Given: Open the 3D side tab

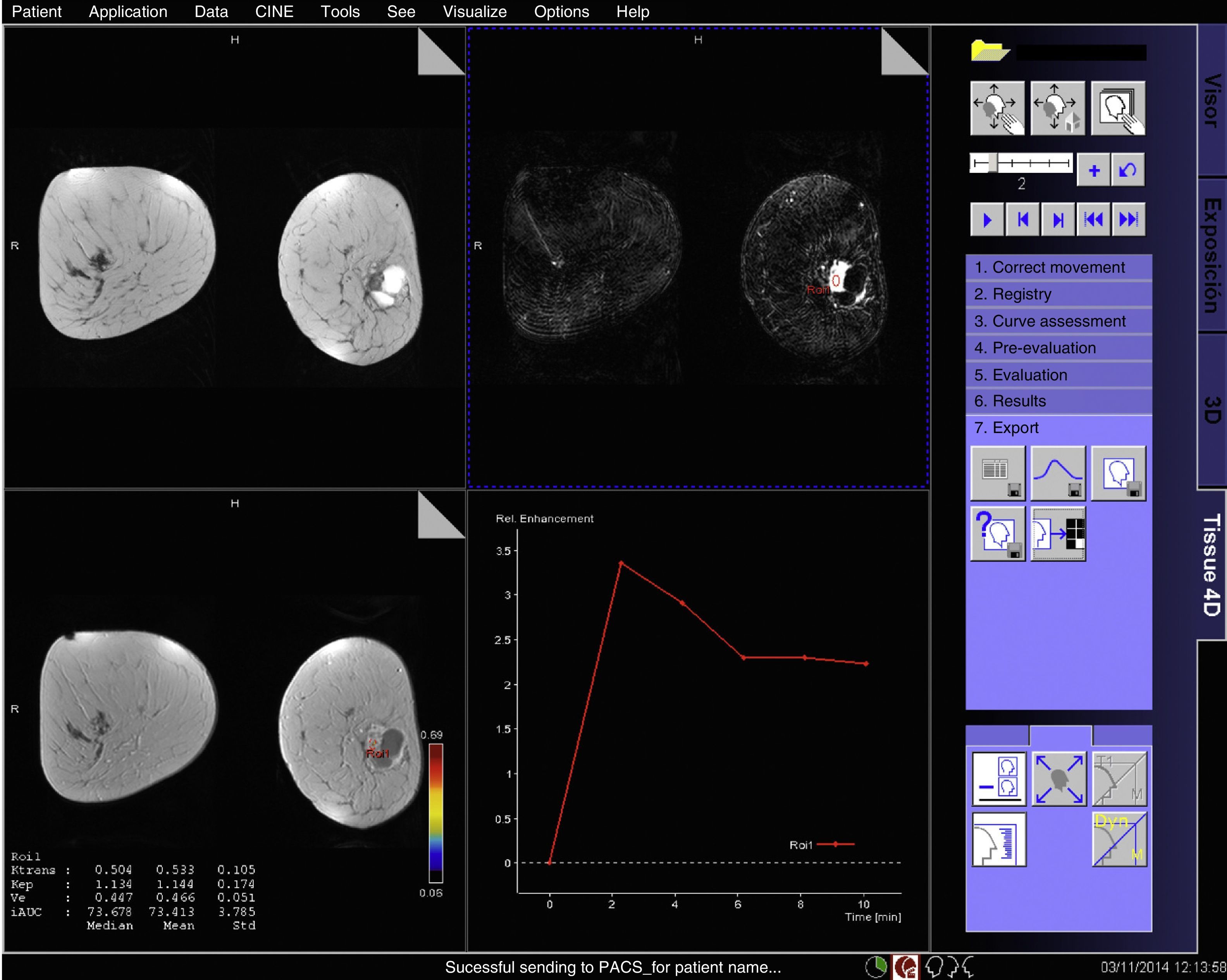Looking at the screenshot, I should click(1212, 410).
